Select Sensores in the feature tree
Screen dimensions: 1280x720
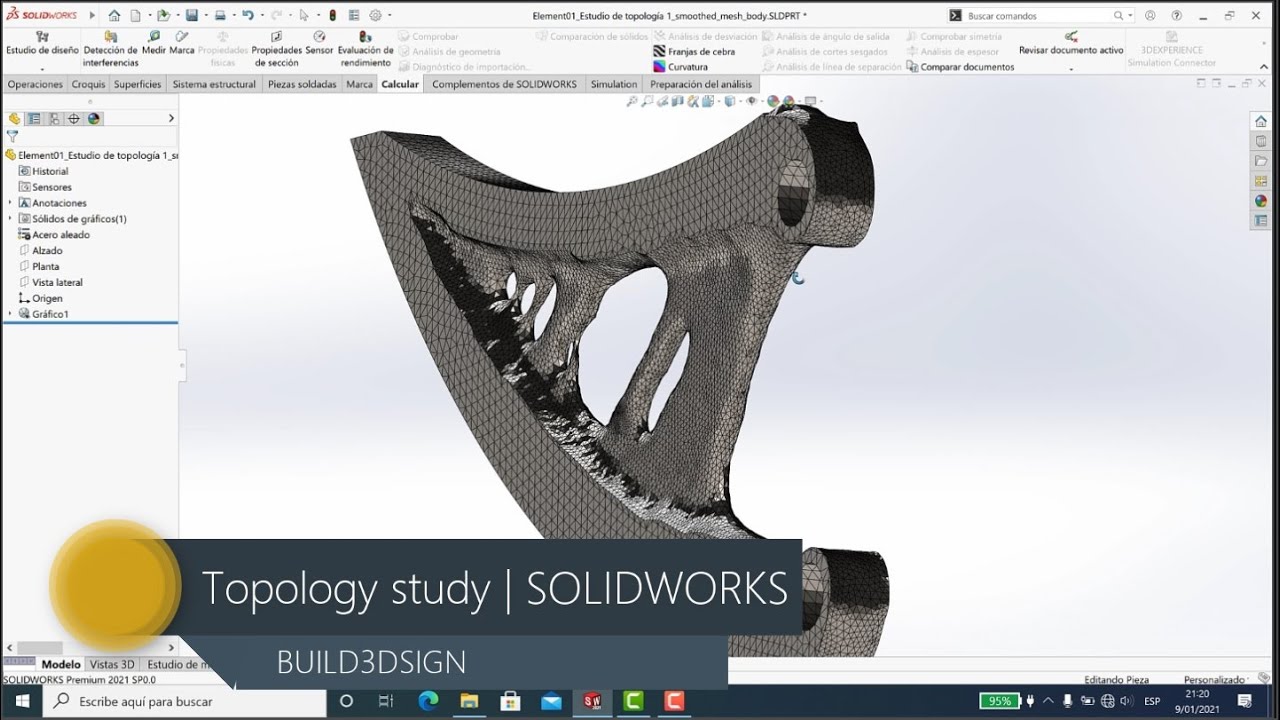click(x=45, y=187)
